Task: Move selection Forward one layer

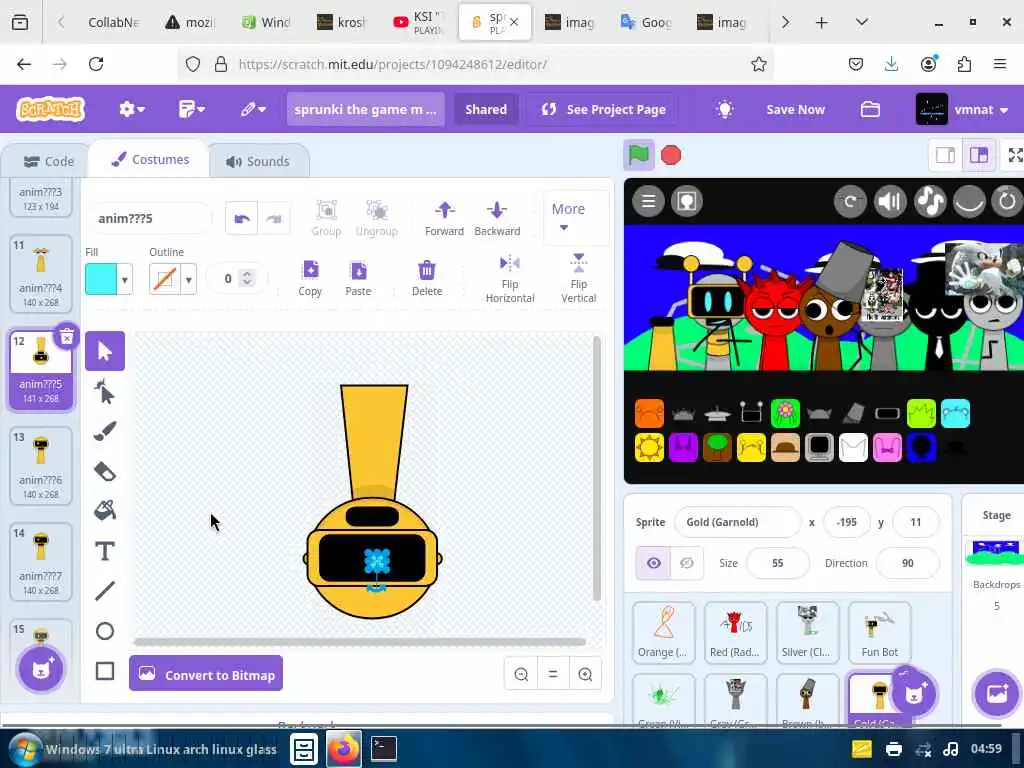Action: pyautogui.click(x=444, y=219)
